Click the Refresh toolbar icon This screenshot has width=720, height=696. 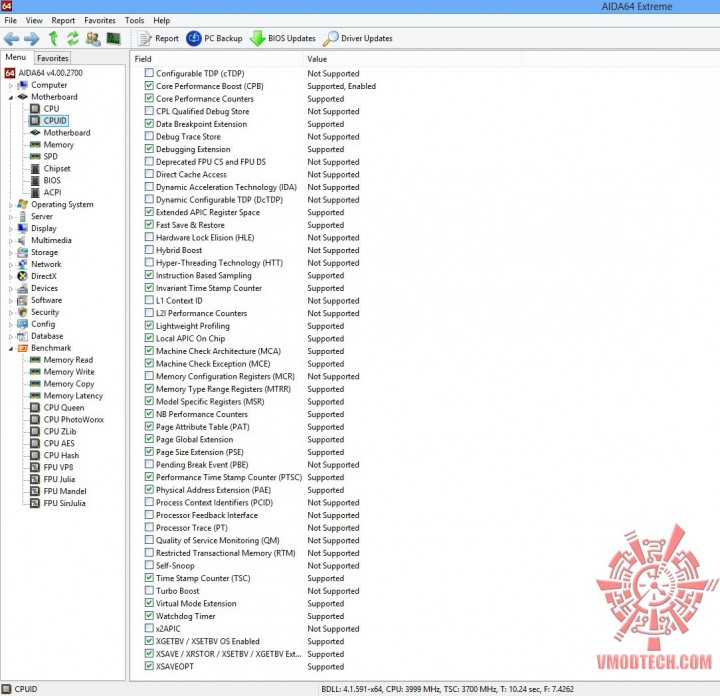pos(73,39)
